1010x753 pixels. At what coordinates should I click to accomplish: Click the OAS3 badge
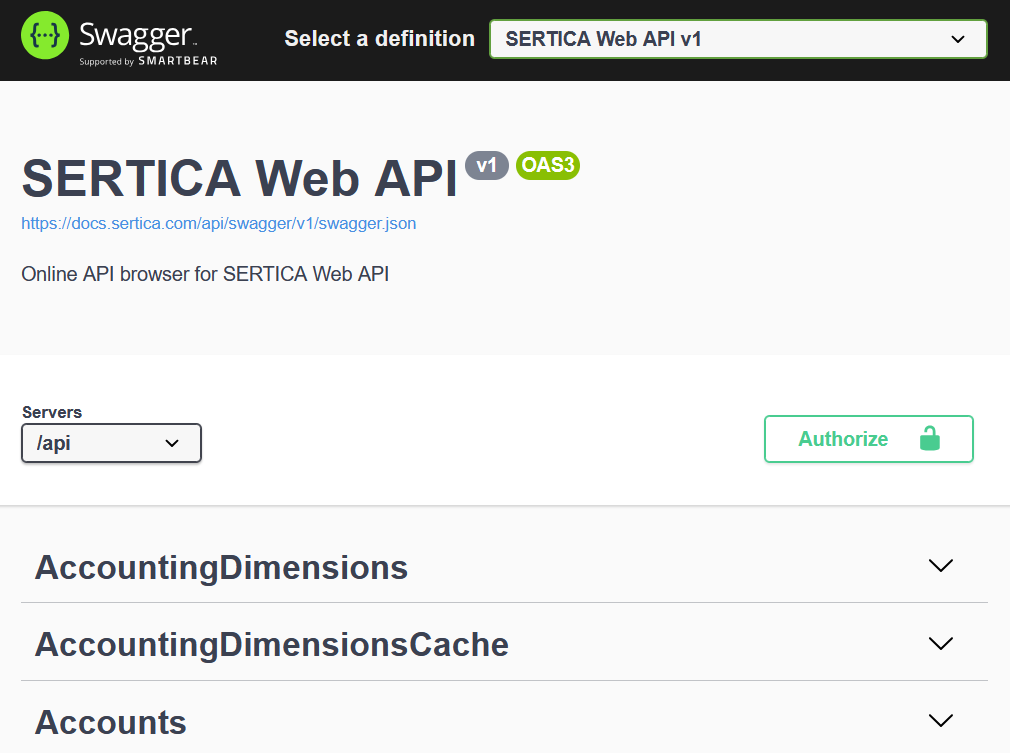(548, 166)
